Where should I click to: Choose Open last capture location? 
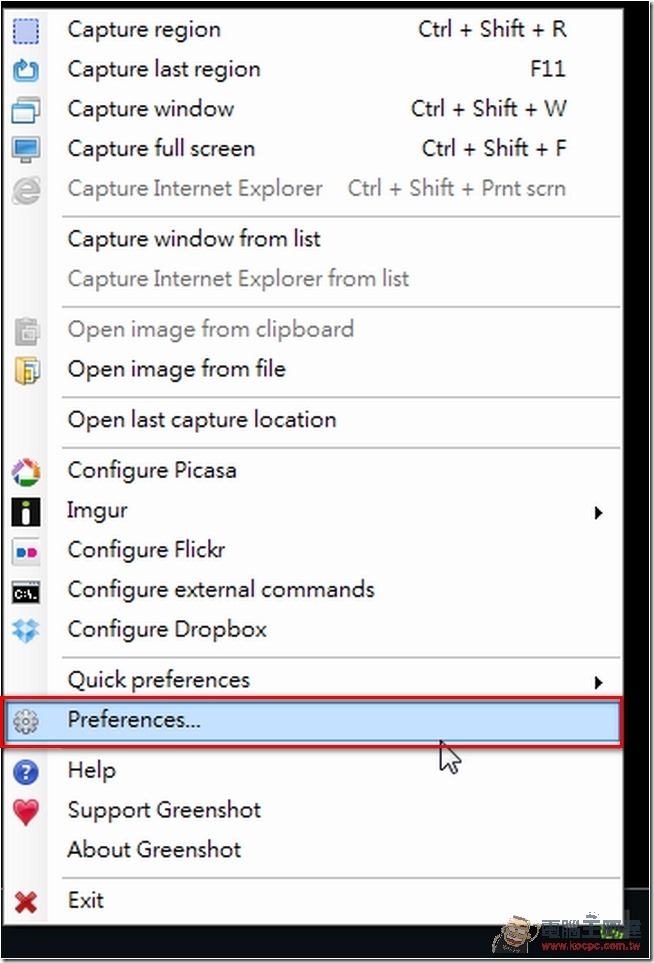click(x=202, y=420)
